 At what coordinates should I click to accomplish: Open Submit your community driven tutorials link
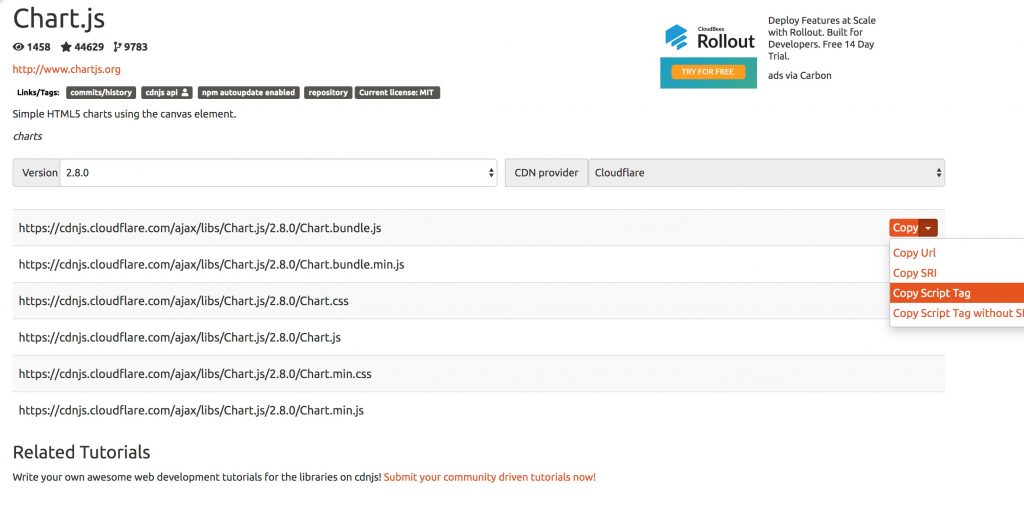489,477
